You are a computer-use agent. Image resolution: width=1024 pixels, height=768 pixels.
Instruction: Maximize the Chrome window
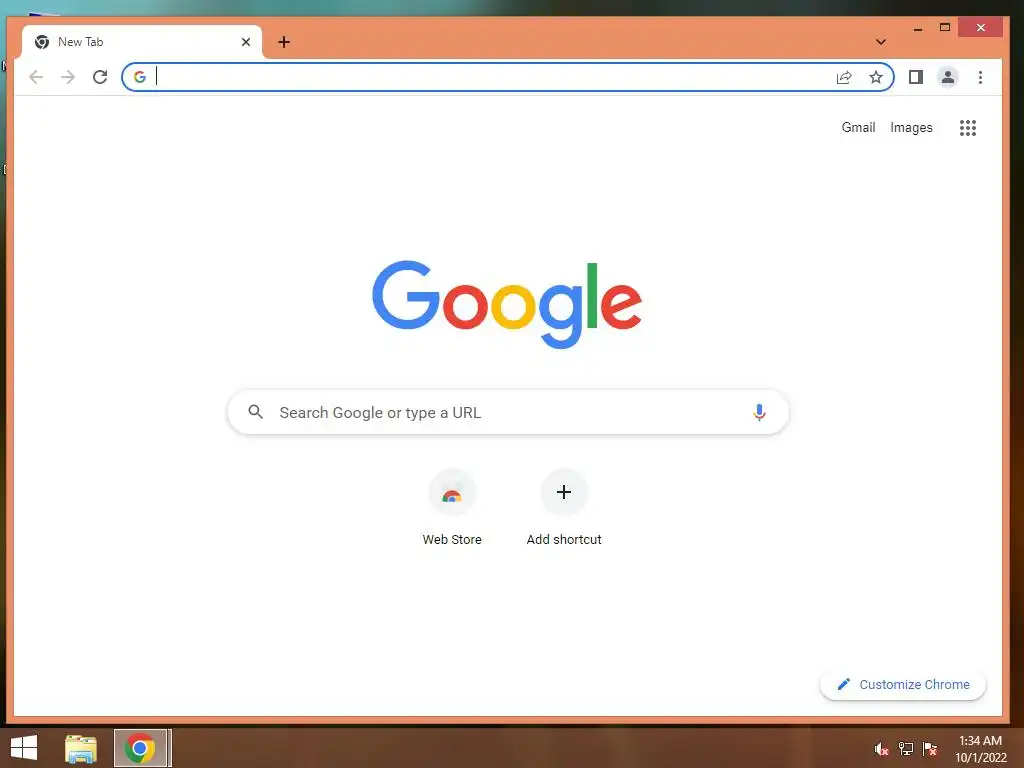944,27
